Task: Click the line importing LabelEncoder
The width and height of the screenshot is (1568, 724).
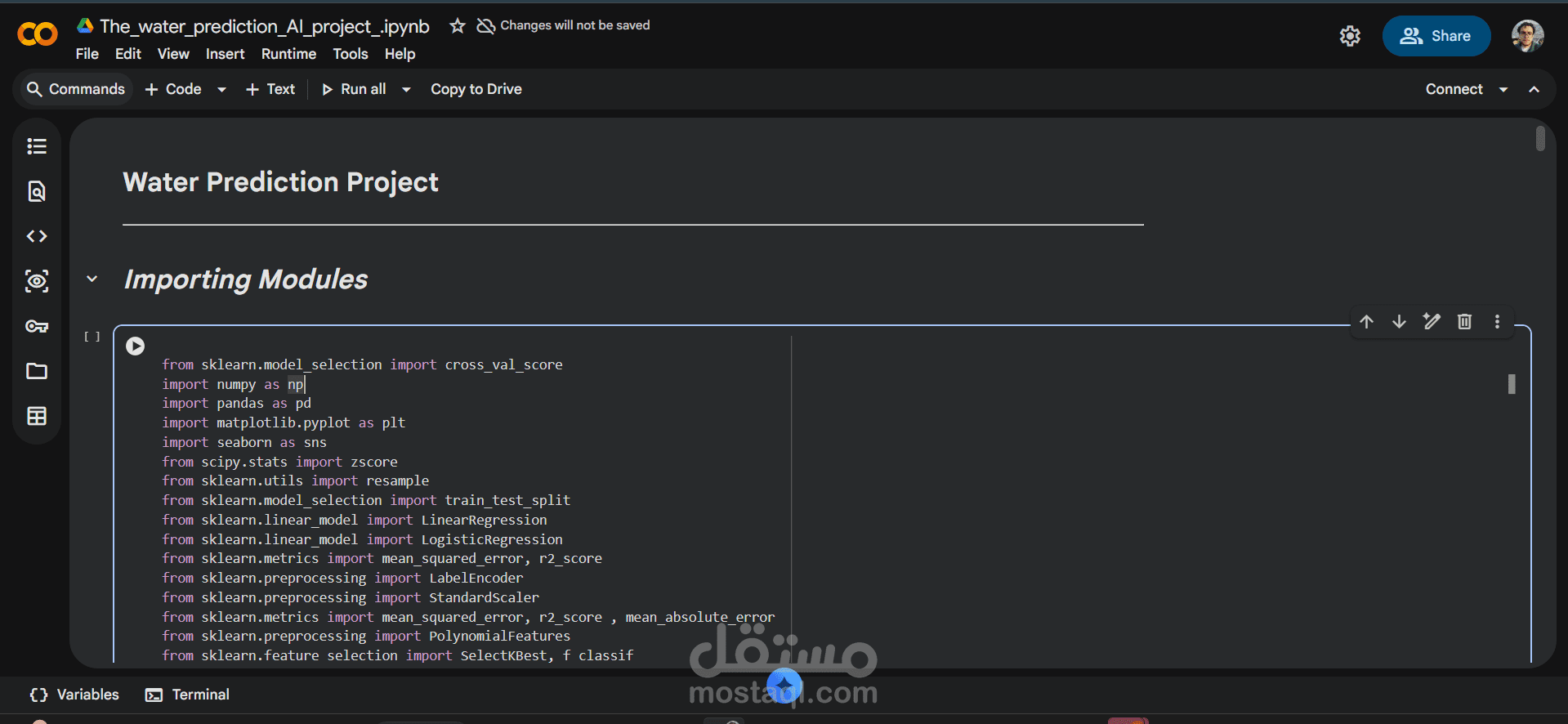Action: pos(342,578)
